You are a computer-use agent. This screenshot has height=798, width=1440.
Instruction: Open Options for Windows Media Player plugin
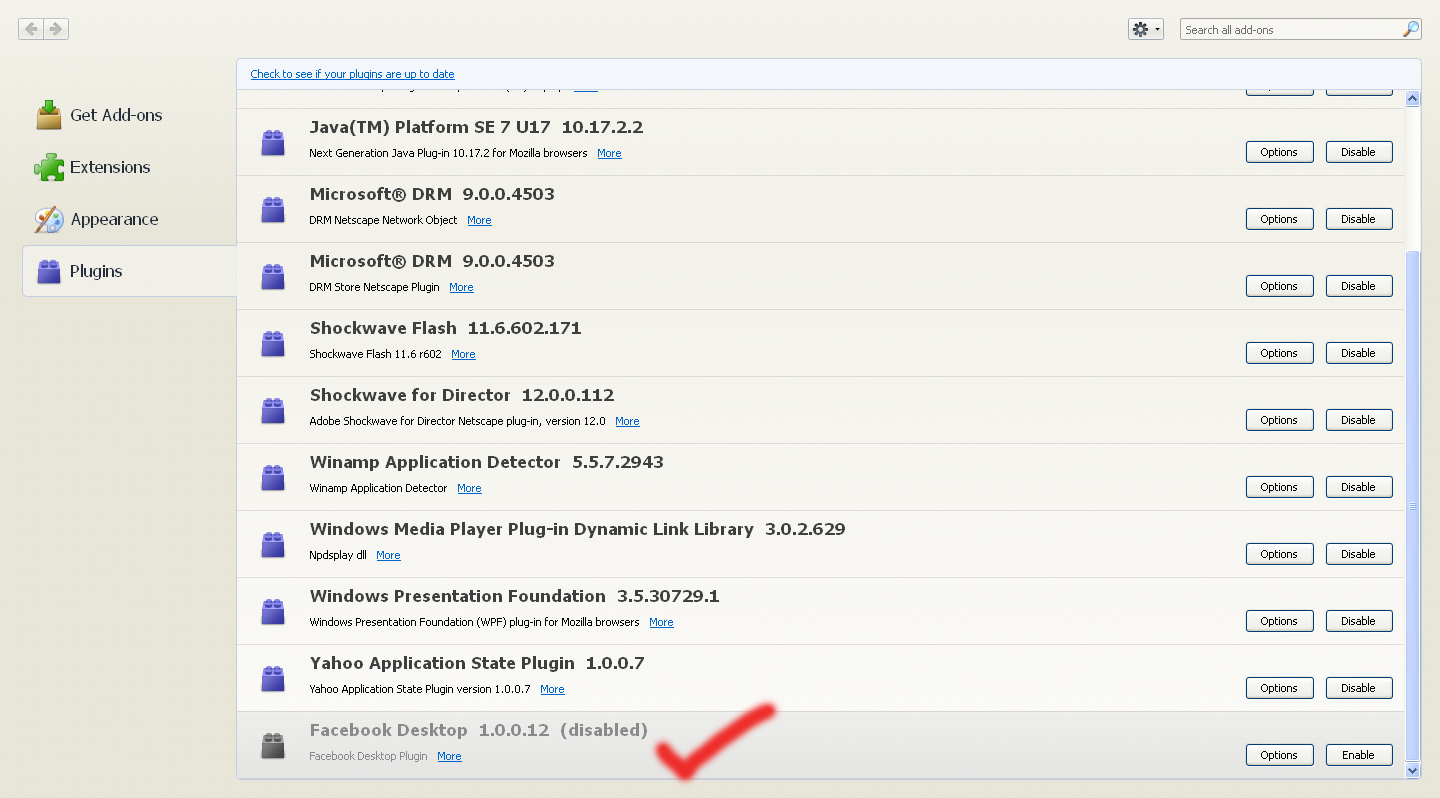(1278, 554)
